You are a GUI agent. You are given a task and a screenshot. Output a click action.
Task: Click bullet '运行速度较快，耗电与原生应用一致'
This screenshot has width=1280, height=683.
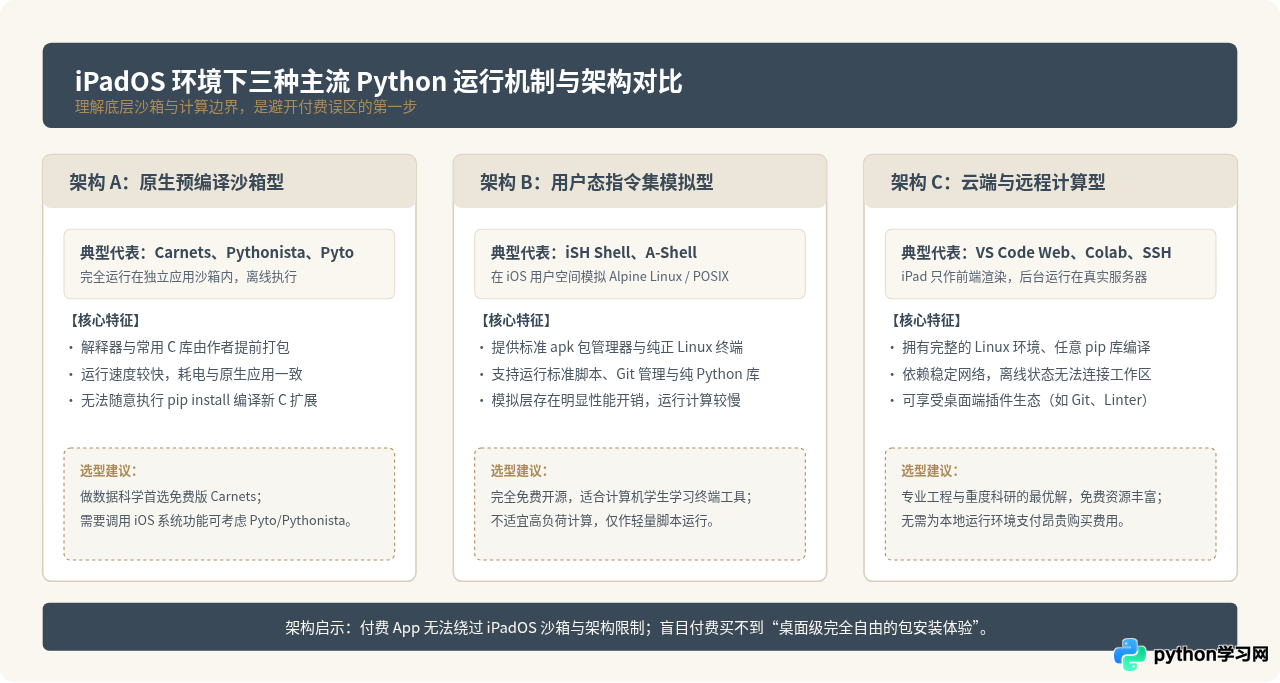[191, 374]
